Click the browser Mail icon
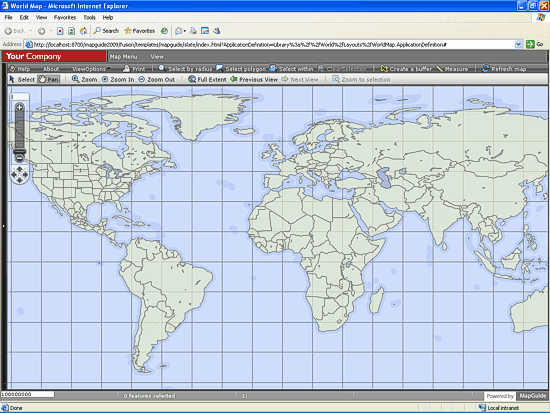This screenshot has height=413, width=550. 179,31
